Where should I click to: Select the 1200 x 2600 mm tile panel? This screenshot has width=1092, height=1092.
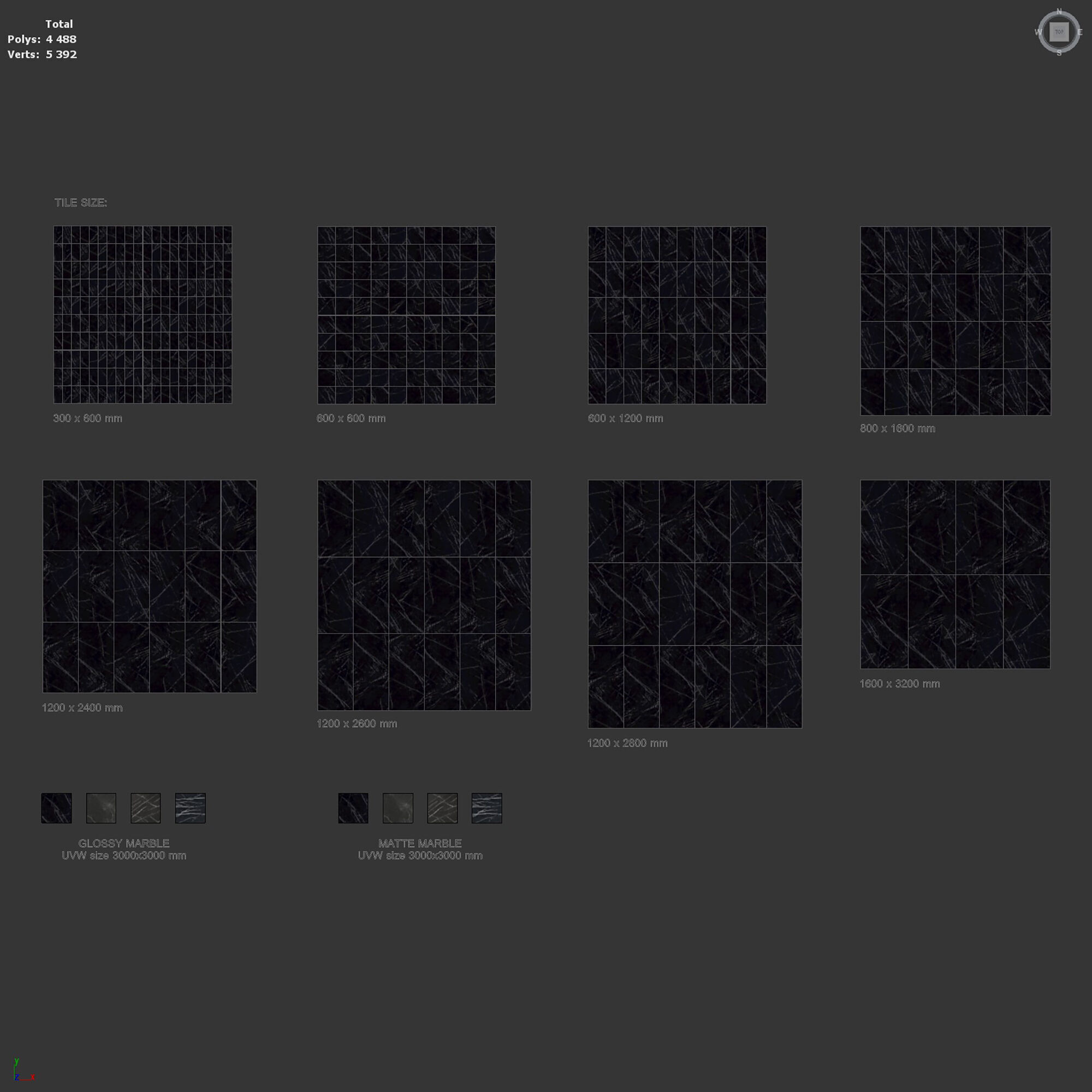click(424, 595)
